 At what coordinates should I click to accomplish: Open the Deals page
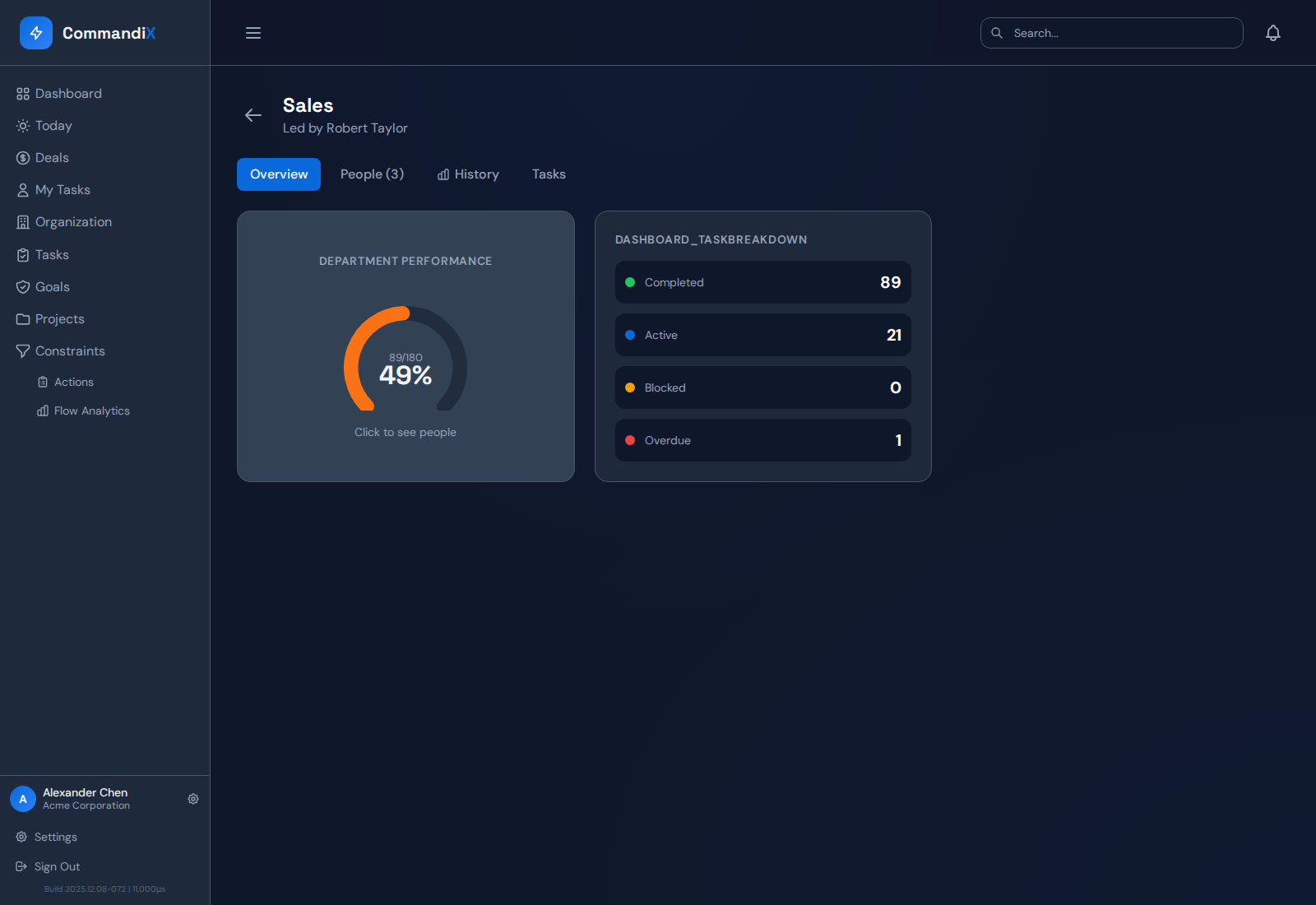(x=52, y=158)
